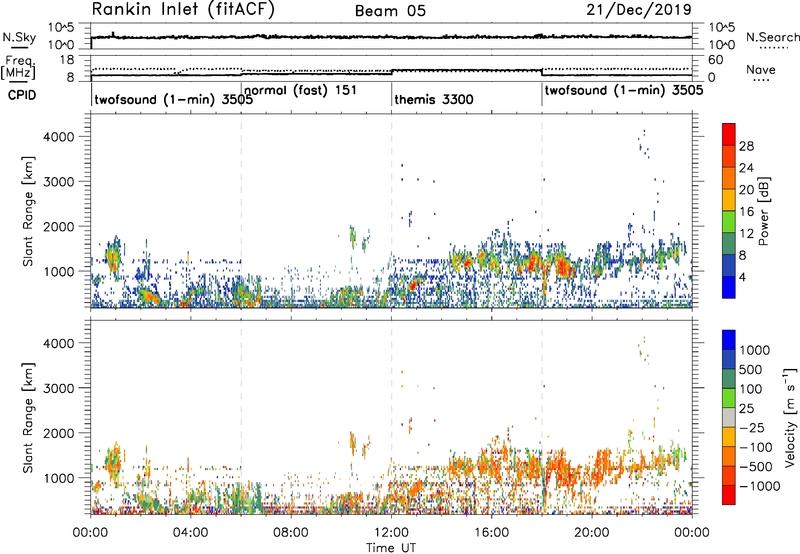Click the 'normal (fast) 151' mode label
The width and height of the screenshot is (800, 554).
(x=301, y=91)
